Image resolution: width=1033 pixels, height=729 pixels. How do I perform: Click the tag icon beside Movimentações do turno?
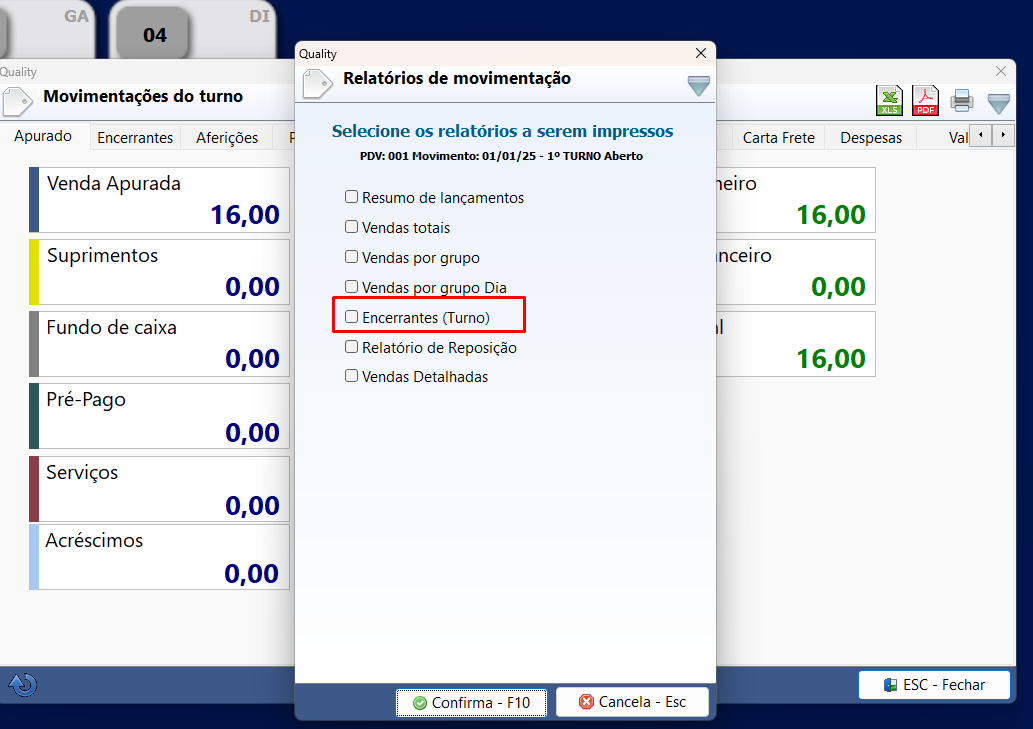[x=17, y=102]
